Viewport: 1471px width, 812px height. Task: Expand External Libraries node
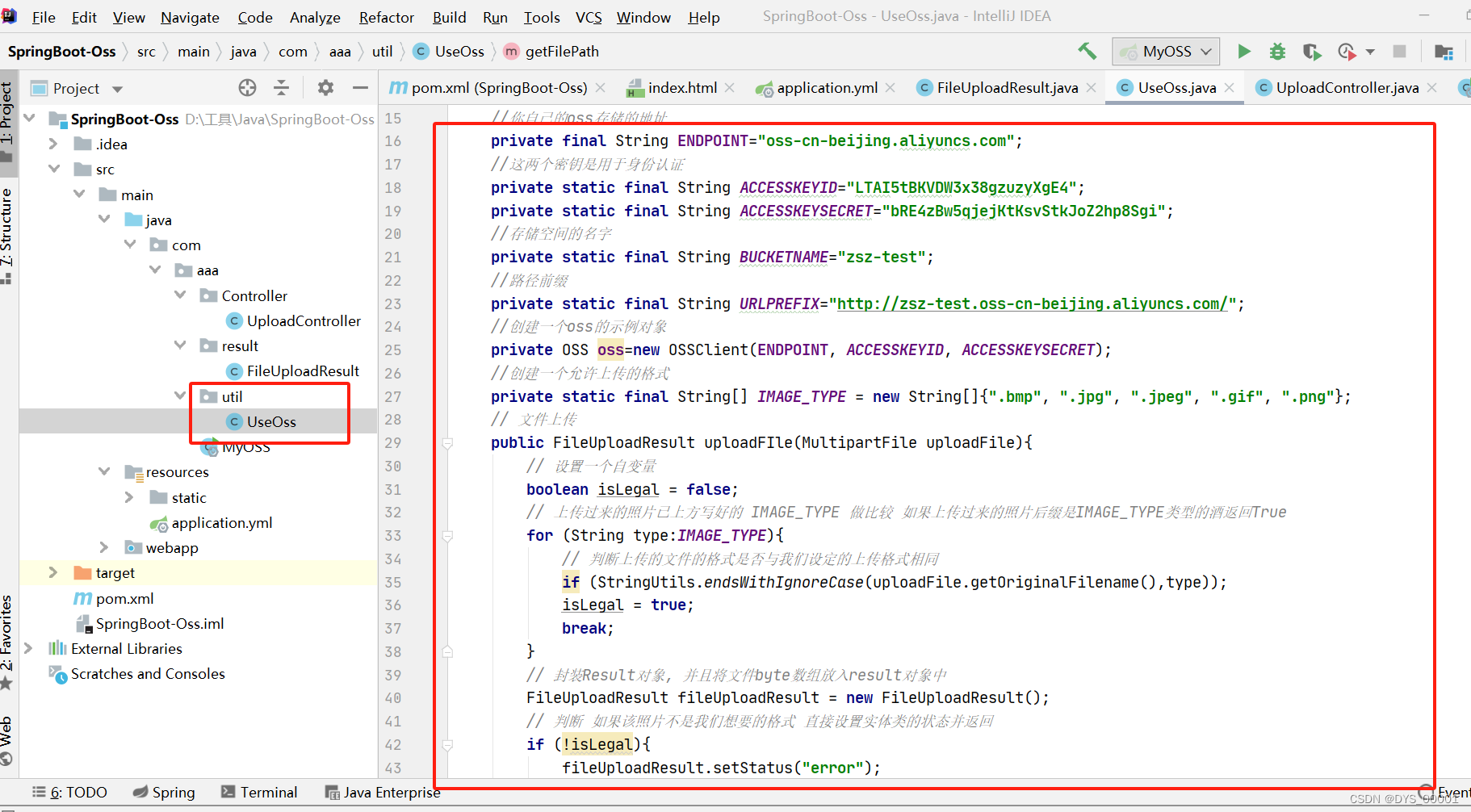click(28, 648)
